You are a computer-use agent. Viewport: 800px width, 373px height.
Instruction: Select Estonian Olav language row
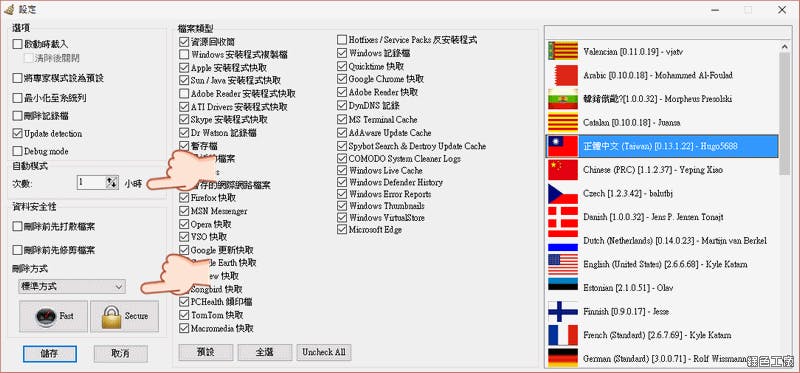pyautogui.click(x=662, y=288)
